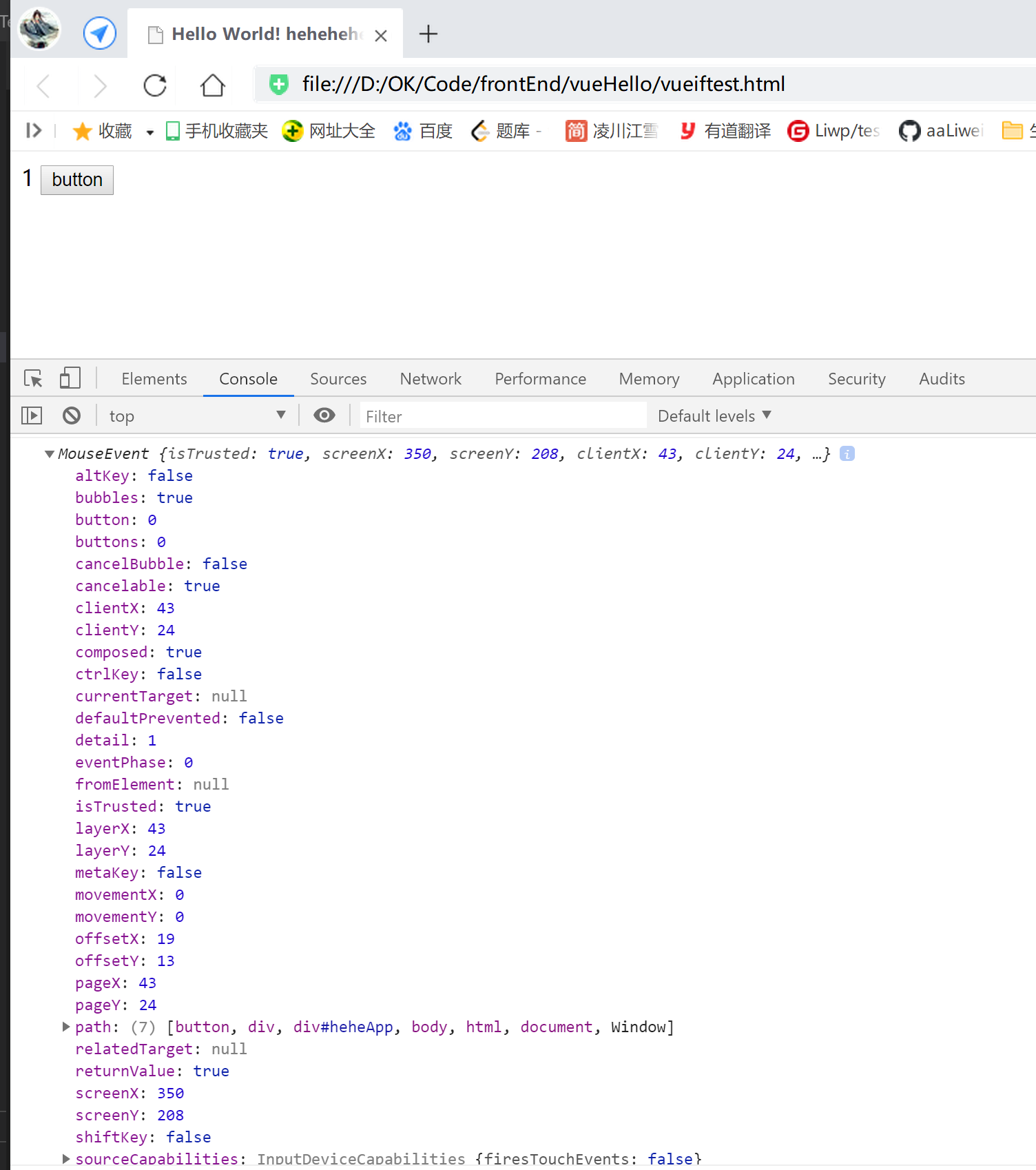Click the browser profile avatar
The height and width of the screenshot is (1170, 1036).
click(x=39, y=30)
